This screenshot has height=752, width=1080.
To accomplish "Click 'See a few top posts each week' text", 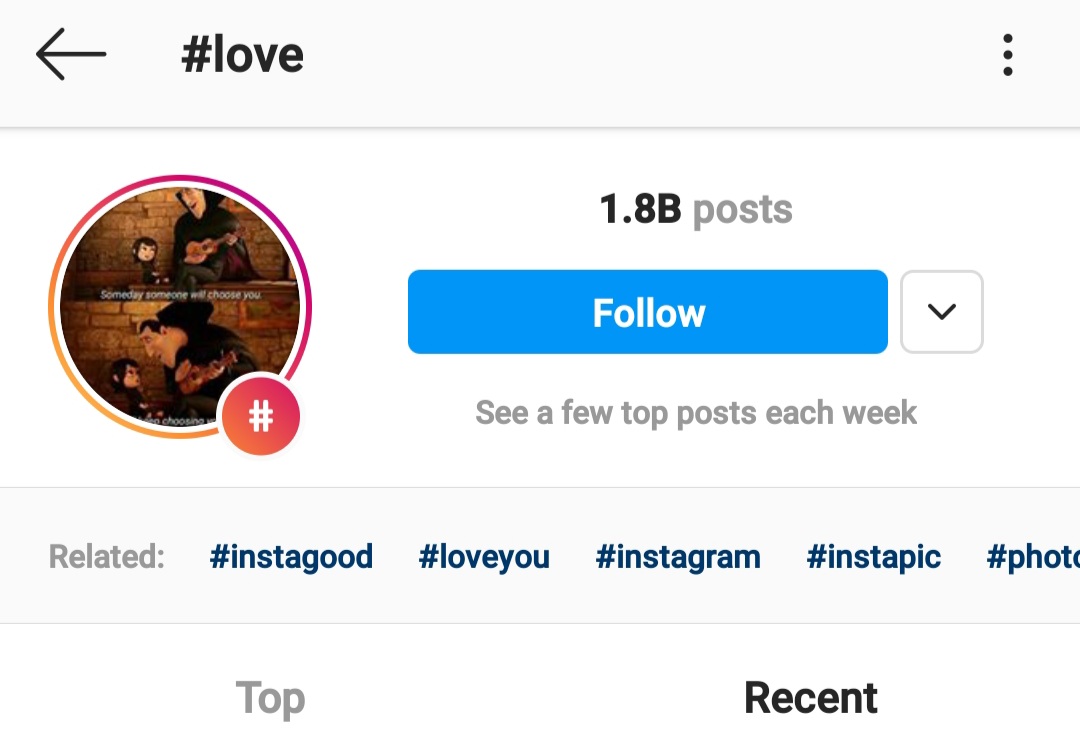I will [x=696, y=412].
